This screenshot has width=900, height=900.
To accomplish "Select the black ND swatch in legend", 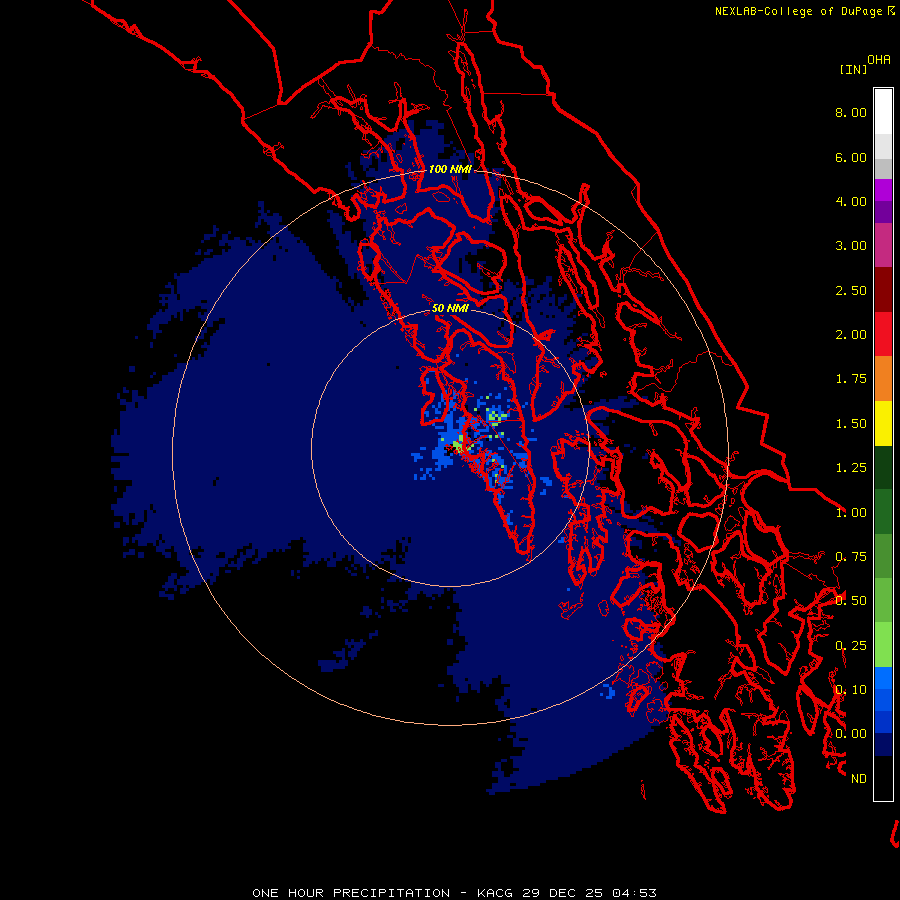I will (x=883, y=778).
